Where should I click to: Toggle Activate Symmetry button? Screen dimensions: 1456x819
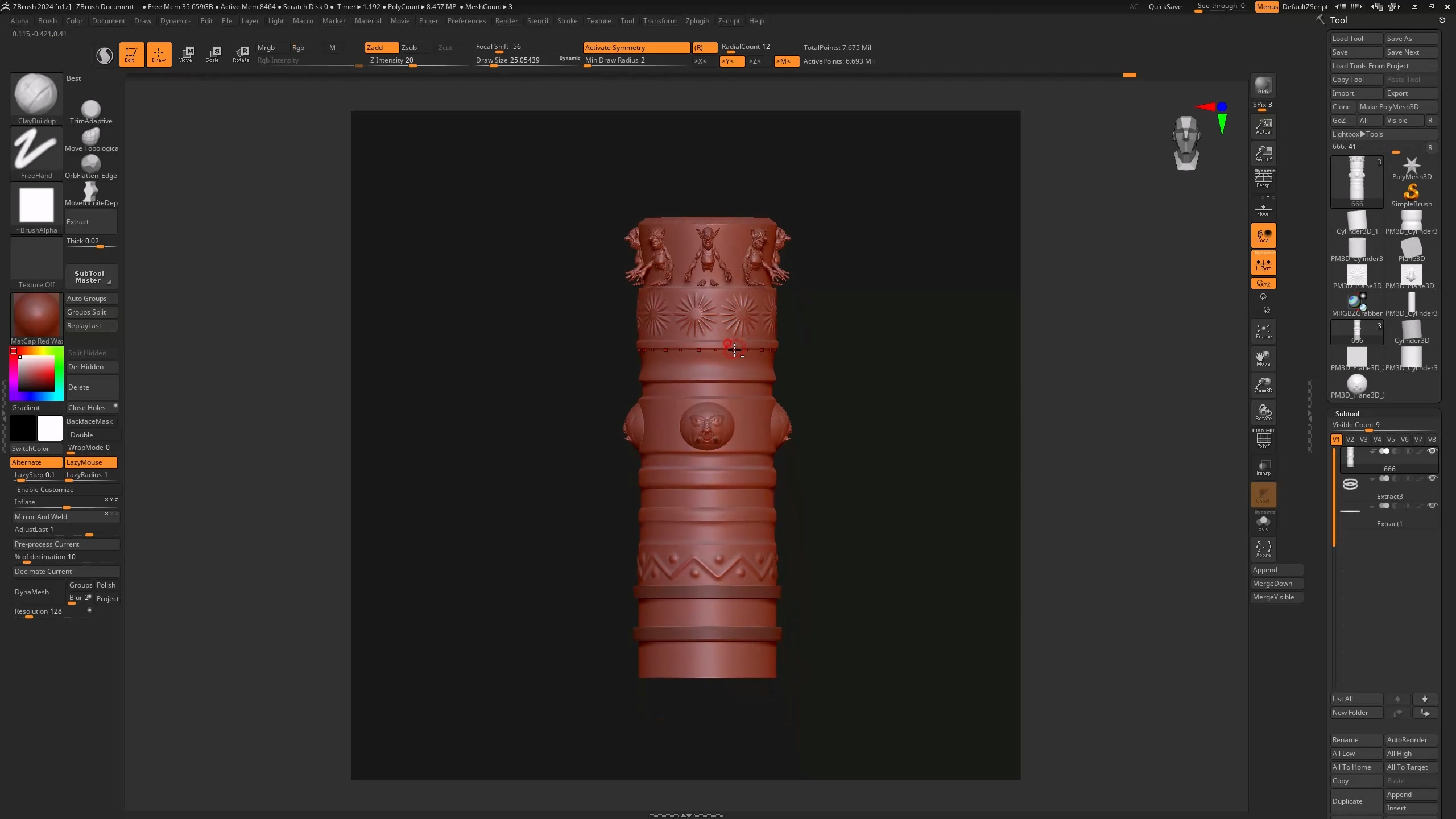(x=636, y=47)
